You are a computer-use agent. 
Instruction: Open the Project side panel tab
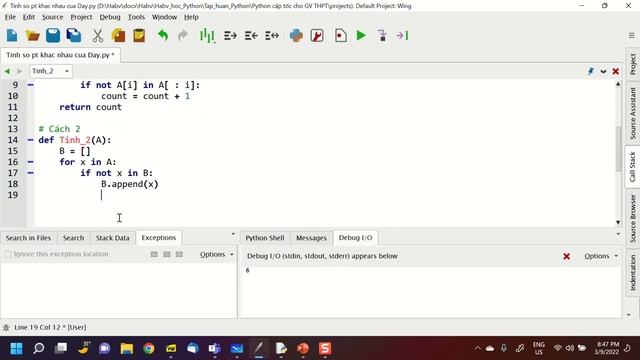click(x=632, y=64)
